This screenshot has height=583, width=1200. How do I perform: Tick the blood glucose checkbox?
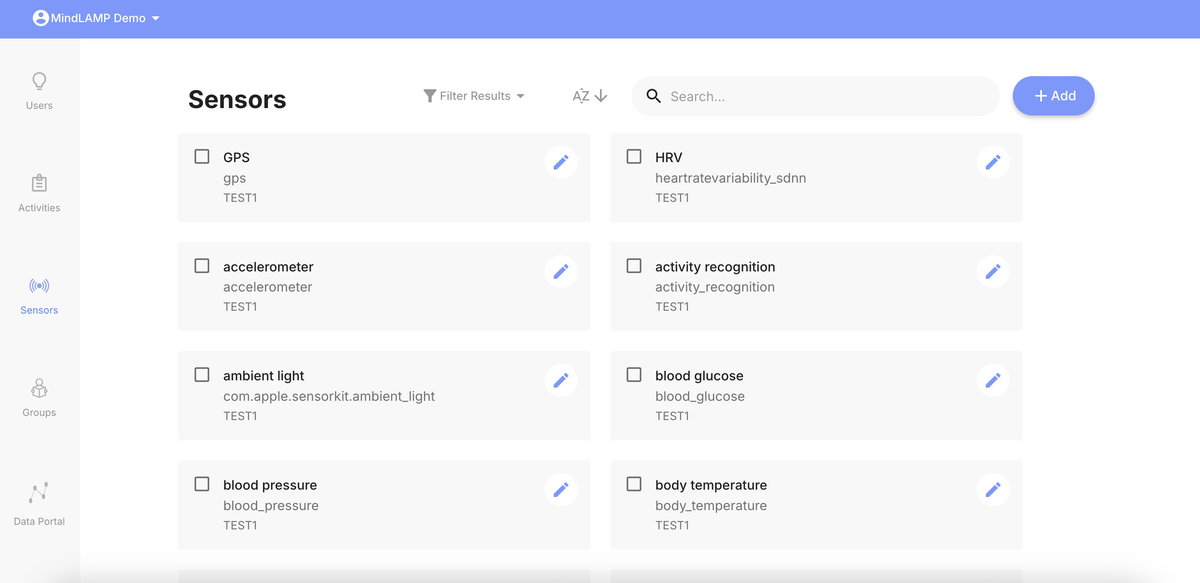[x=634, y=375]
